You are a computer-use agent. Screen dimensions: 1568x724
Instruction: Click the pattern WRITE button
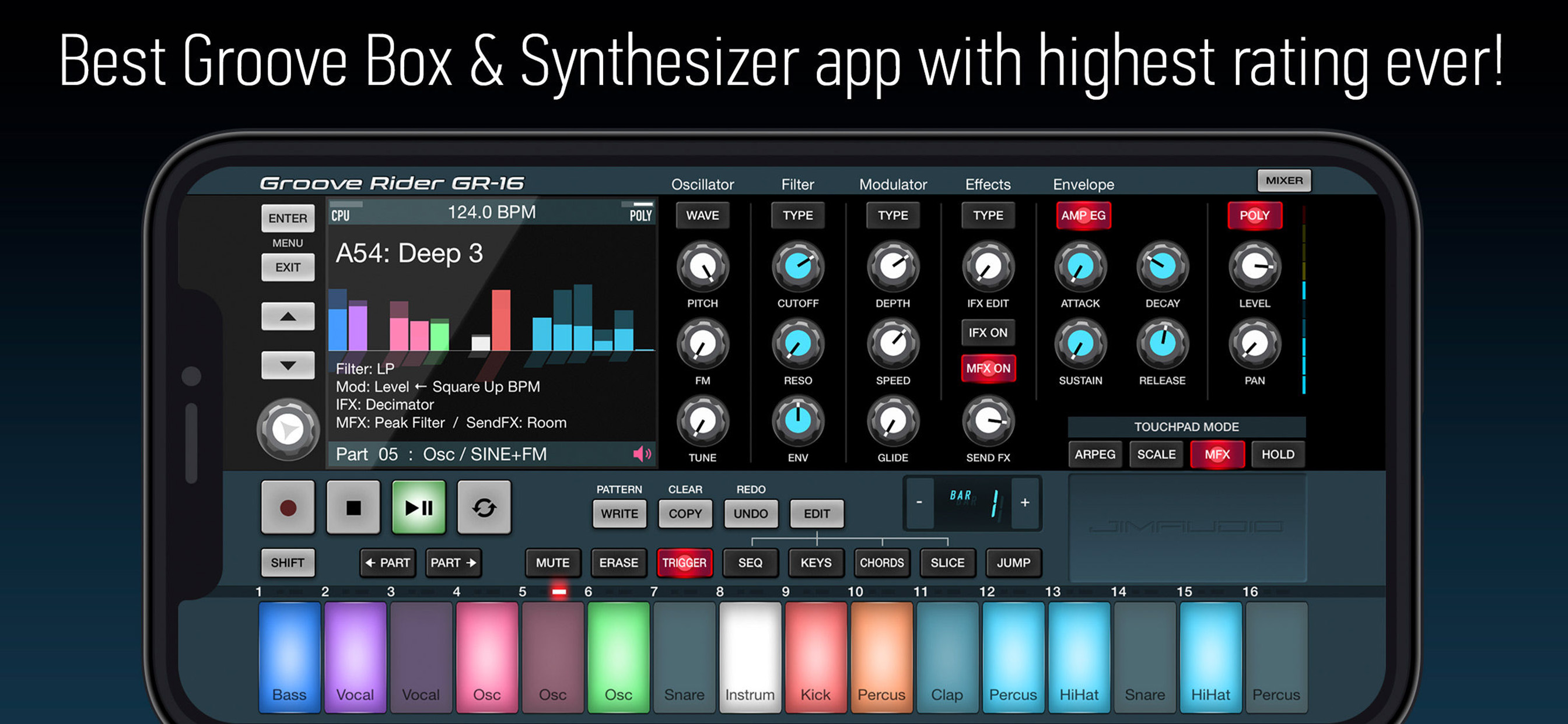click(619, 514)
